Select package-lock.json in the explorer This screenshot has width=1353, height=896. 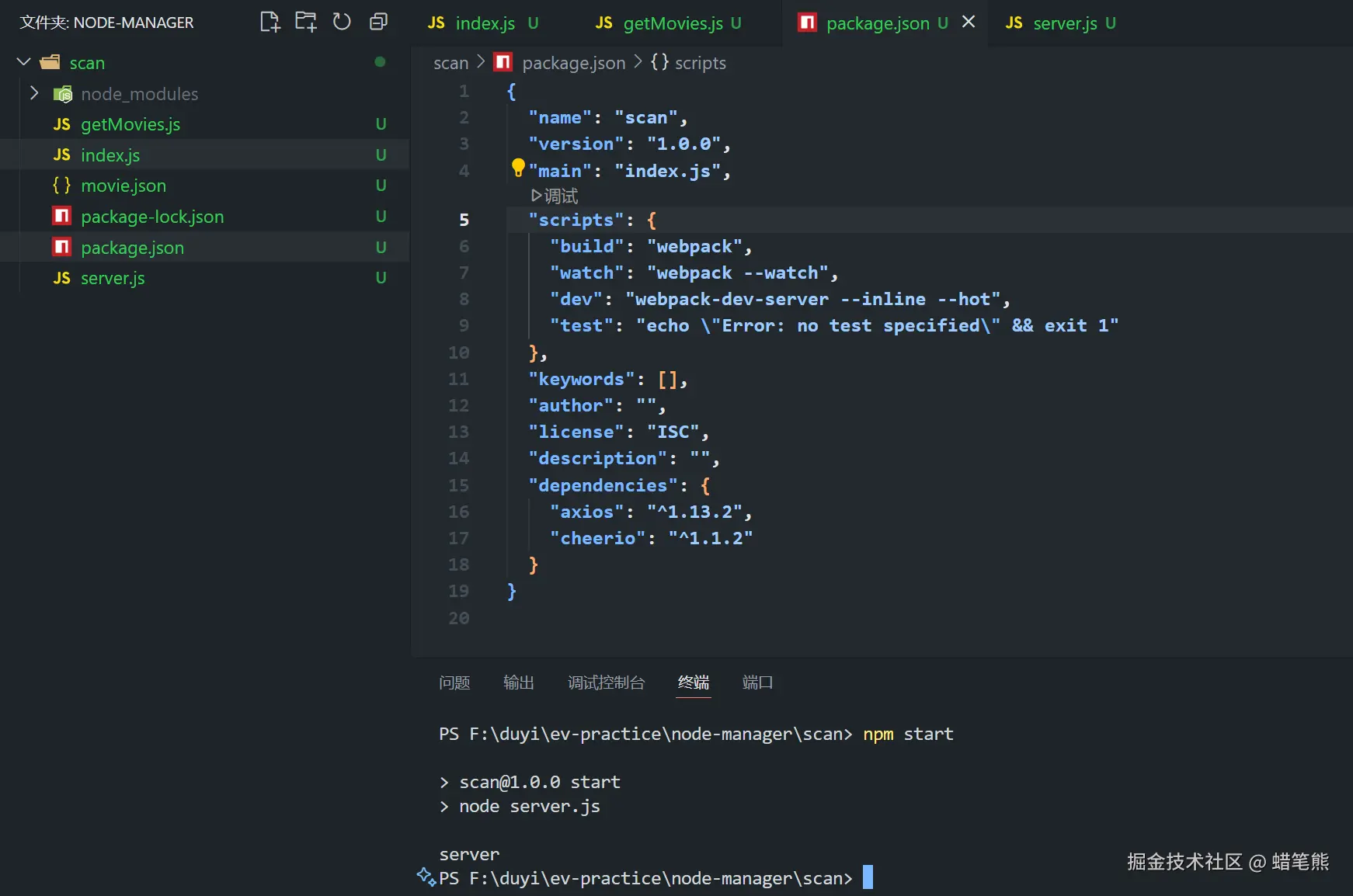(x=152, y=217)
